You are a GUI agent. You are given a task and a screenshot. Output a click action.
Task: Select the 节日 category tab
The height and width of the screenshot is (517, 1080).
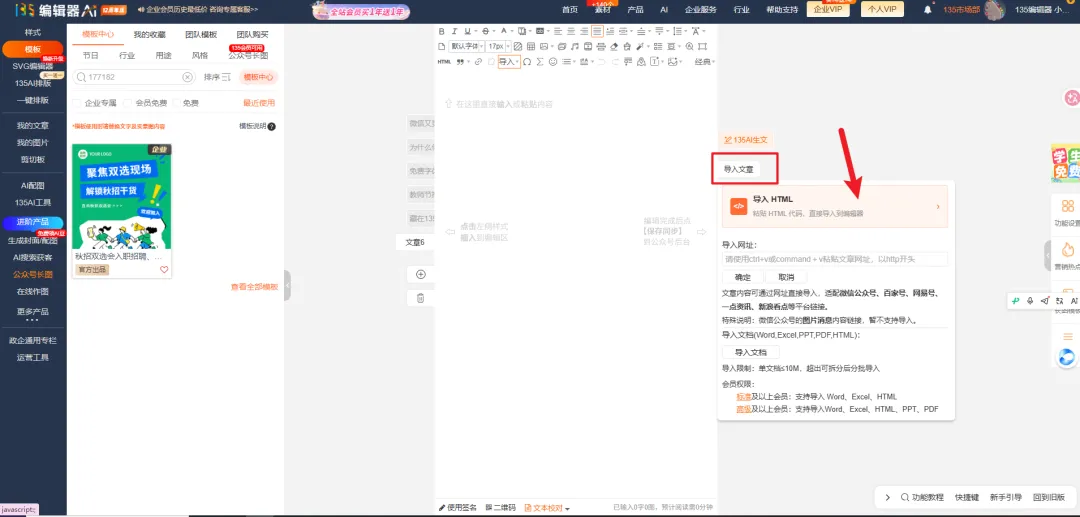(91, 56)
